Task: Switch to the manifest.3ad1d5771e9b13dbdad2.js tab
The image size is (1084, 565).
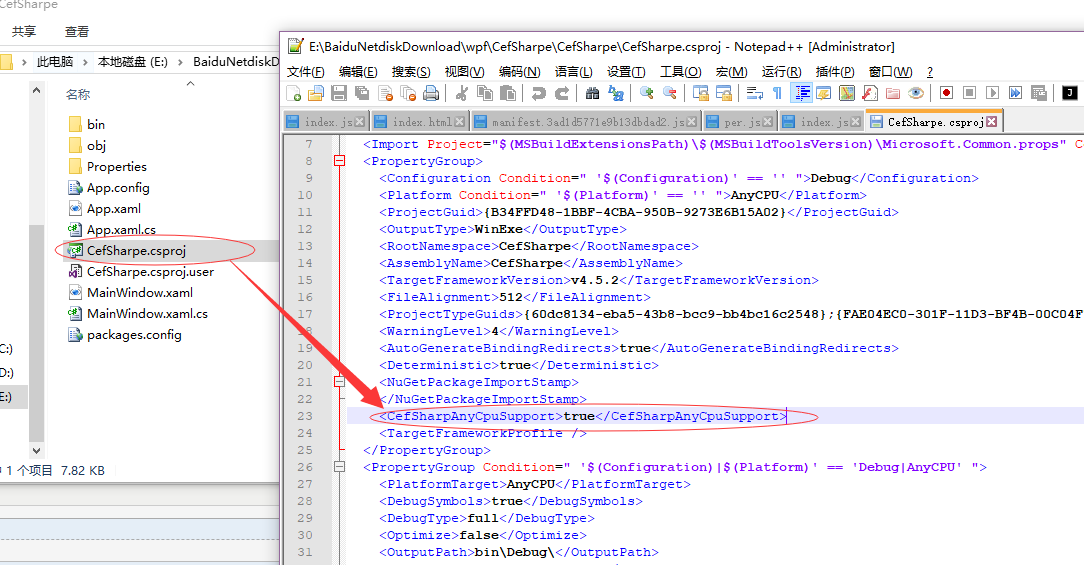Action: [586, 122]
